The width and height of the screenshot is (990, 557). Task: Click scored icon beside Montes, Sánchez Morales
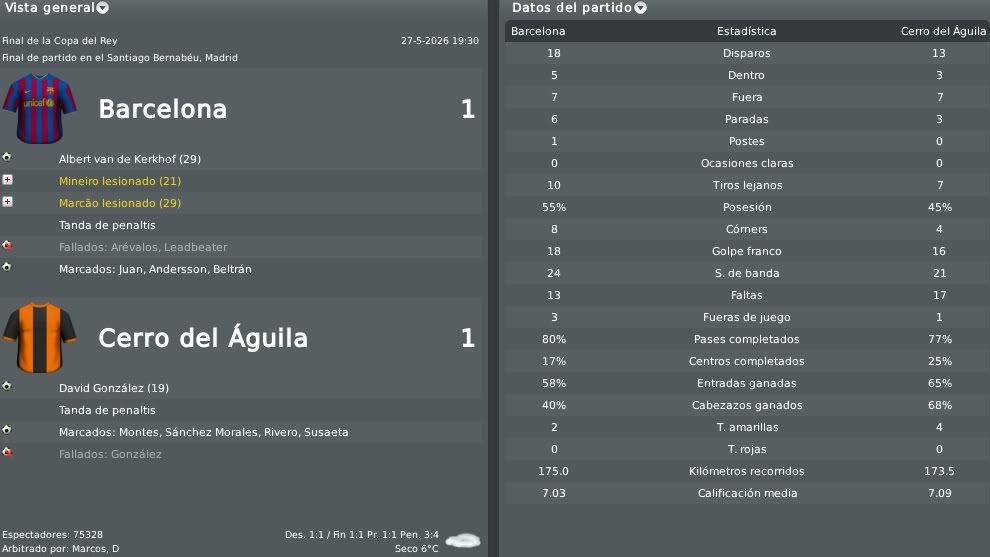[7, 430]
